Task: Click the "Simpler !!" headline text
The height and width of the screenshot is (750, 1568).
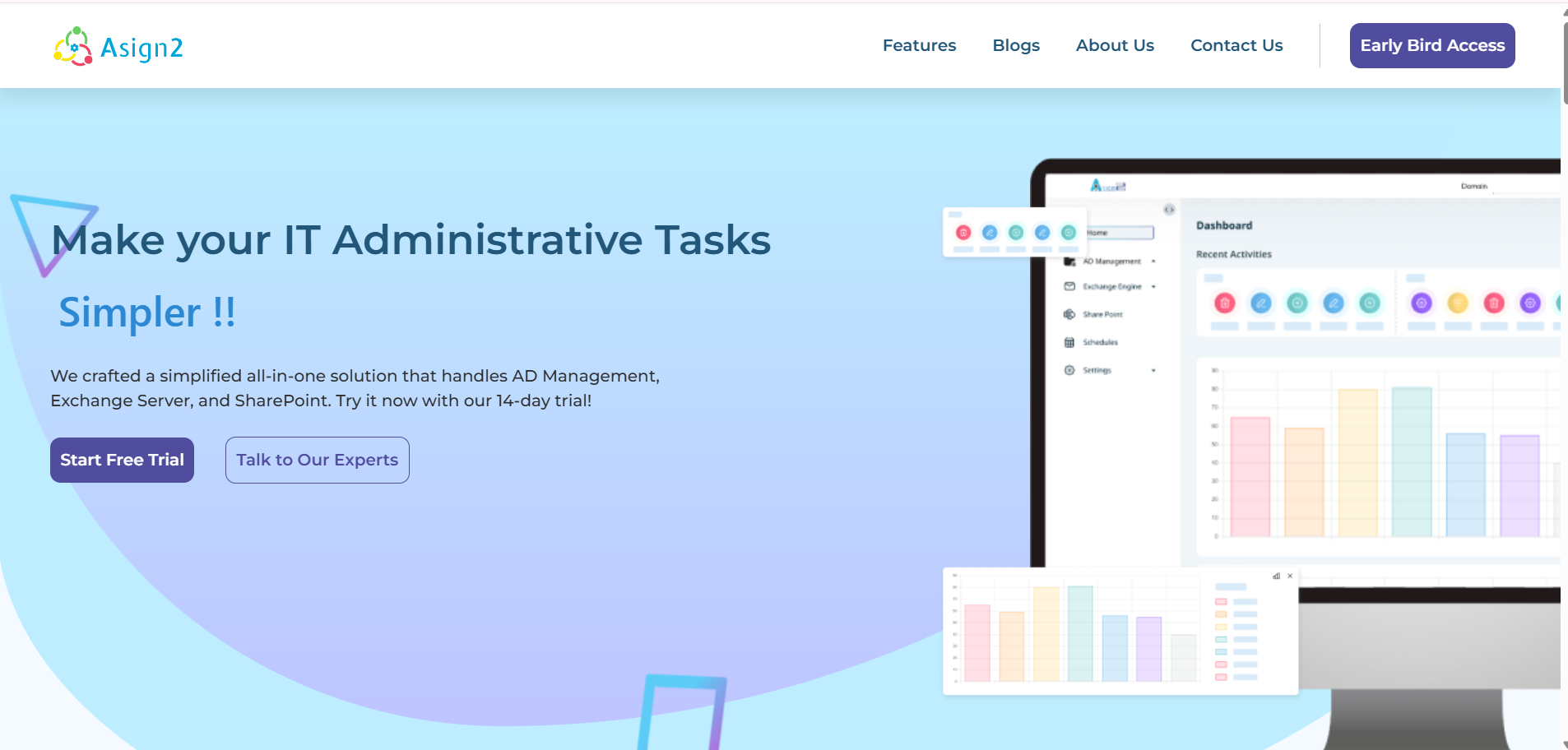Action: [147, 312]
